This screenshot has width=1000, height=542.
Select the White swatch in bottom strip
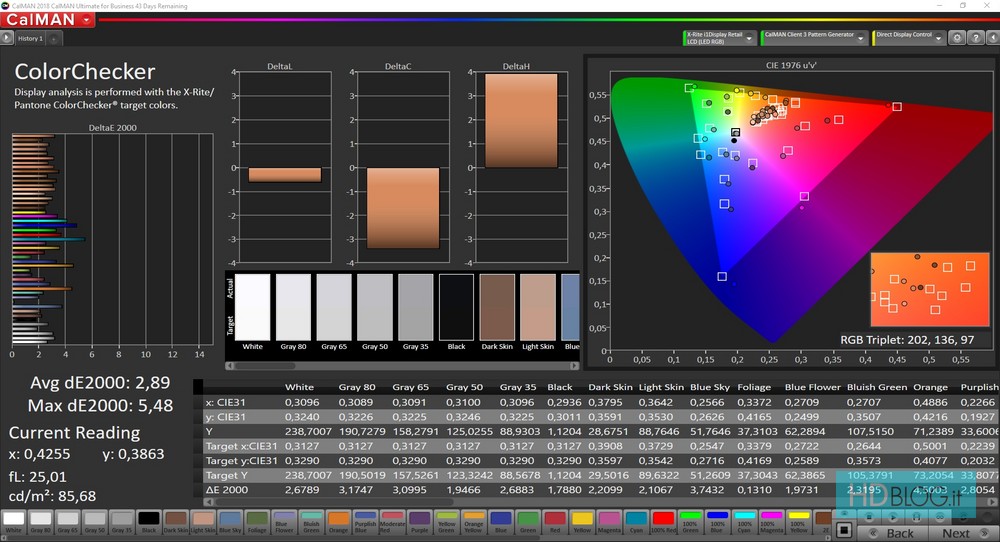13,522
